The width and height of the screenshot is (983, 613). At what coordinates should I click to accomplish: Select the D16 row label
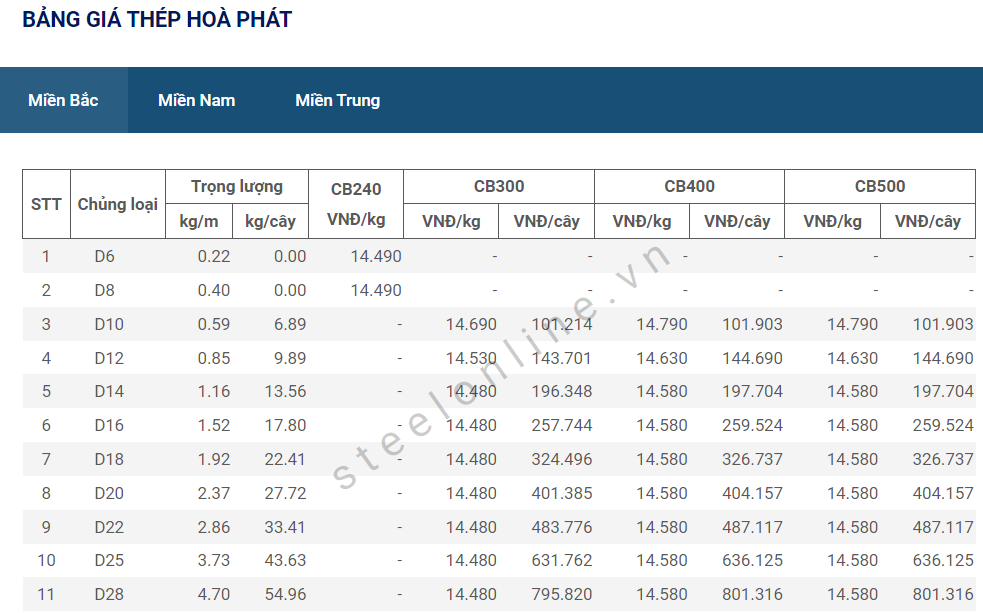click(109, 426)
